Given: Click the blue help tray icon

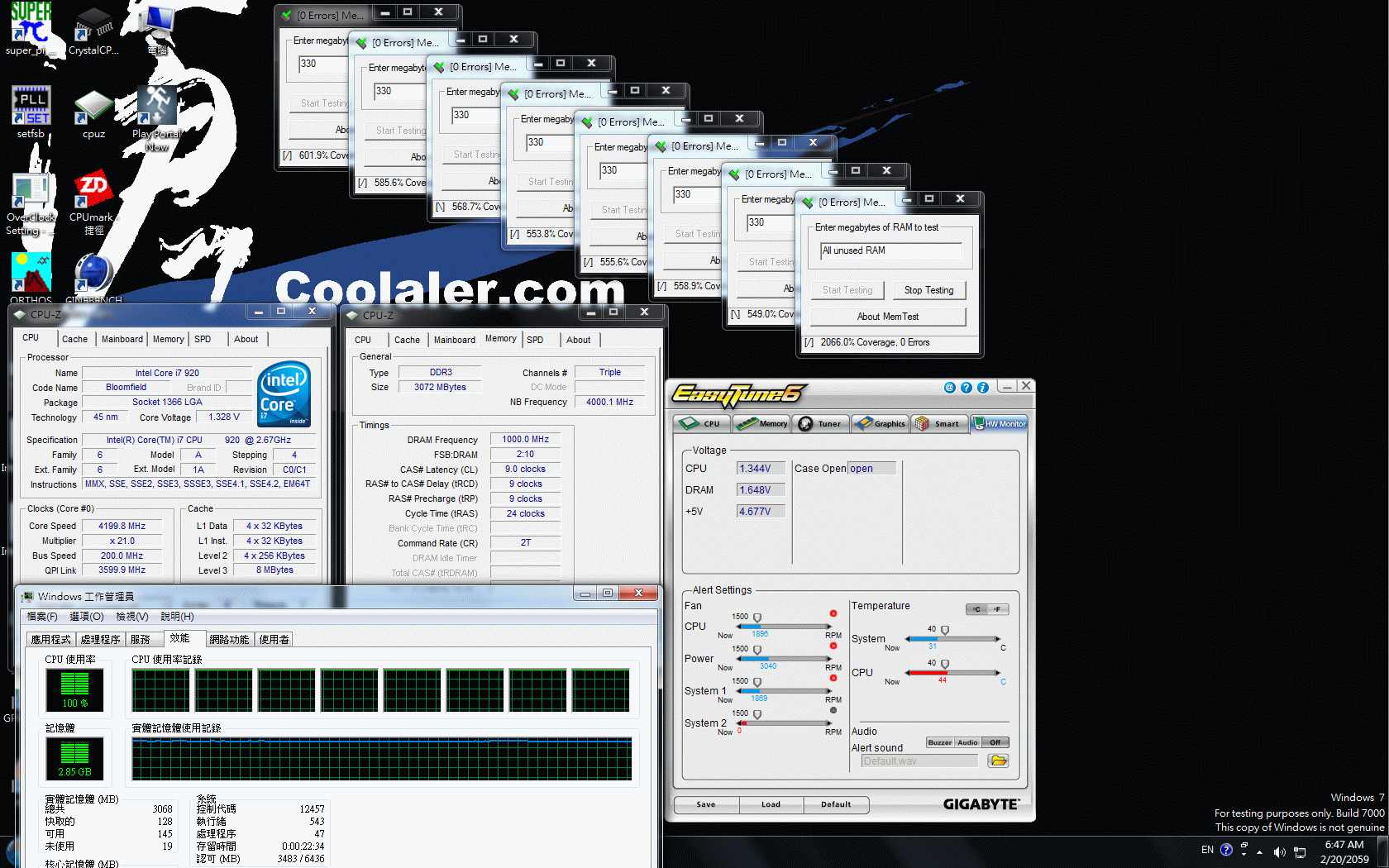Looking at the screenshot, I should point(1226,850).
